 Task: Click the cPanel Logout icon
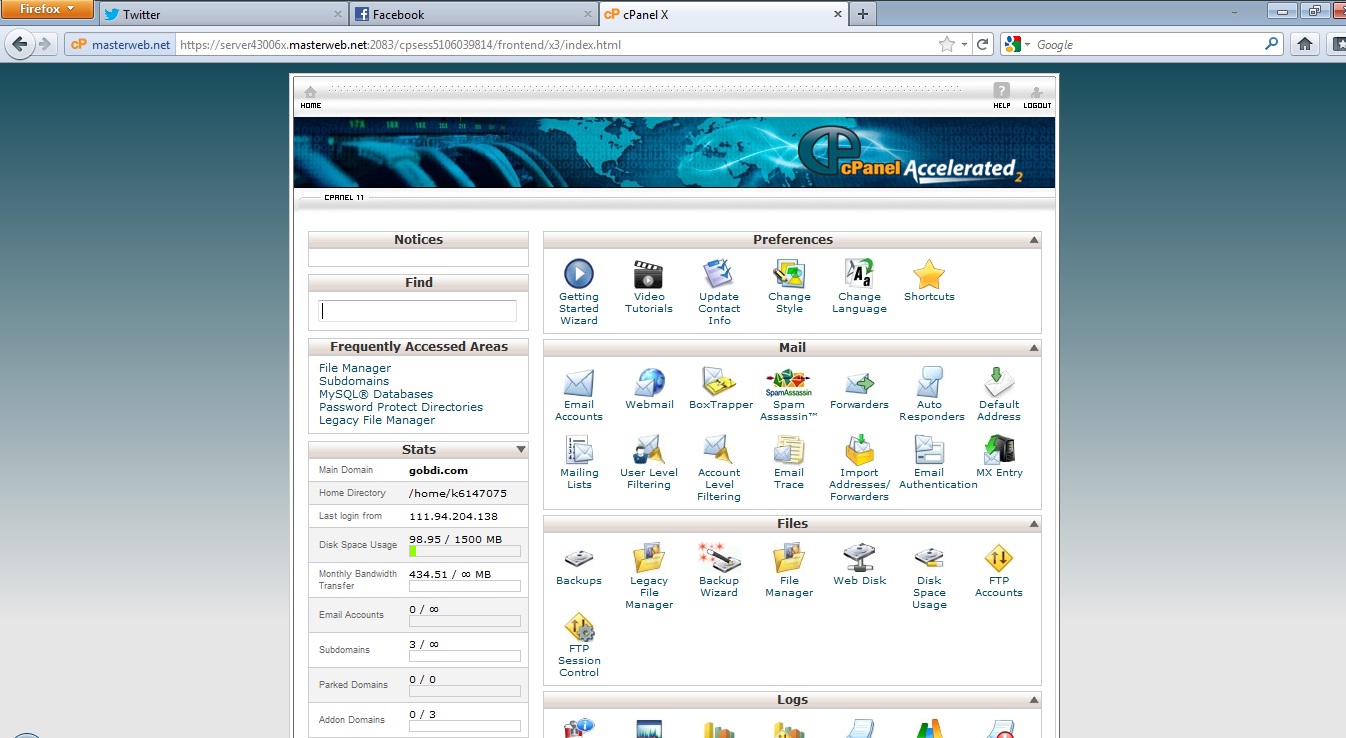[1037, 96]
